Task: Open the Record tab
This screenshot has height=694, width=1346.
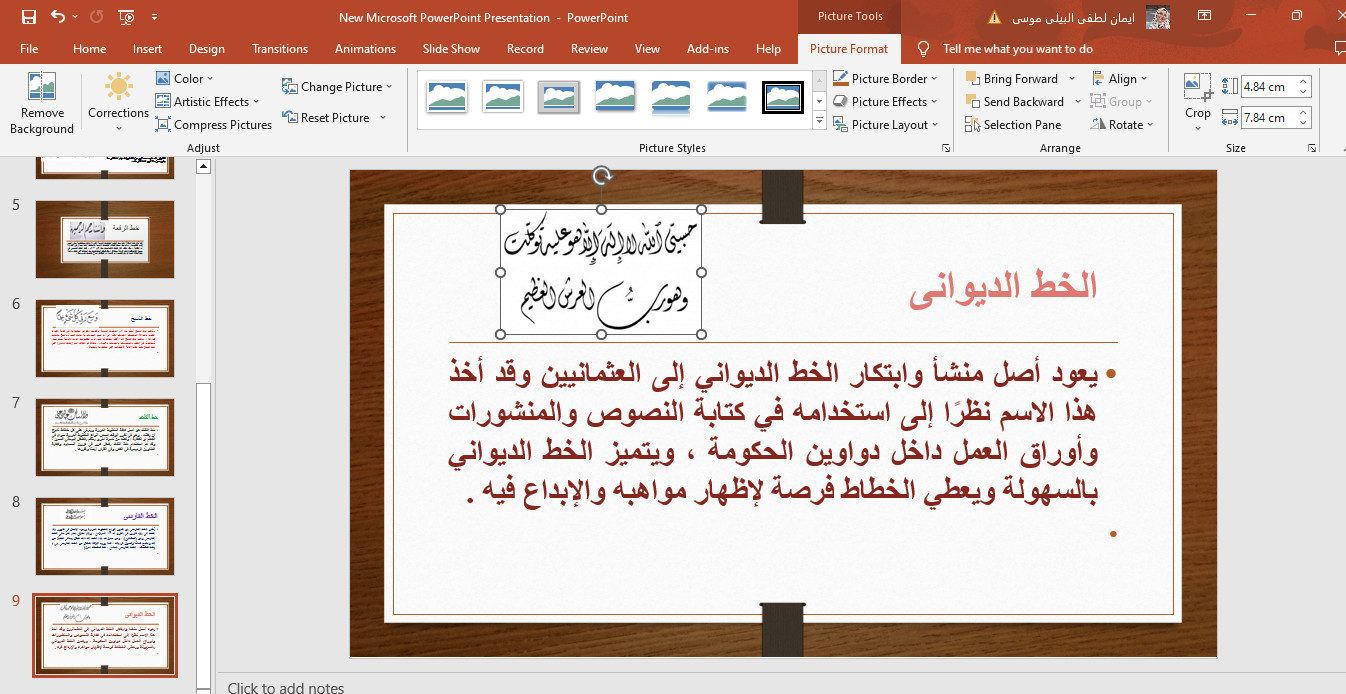Action: [x=525, y=48]
